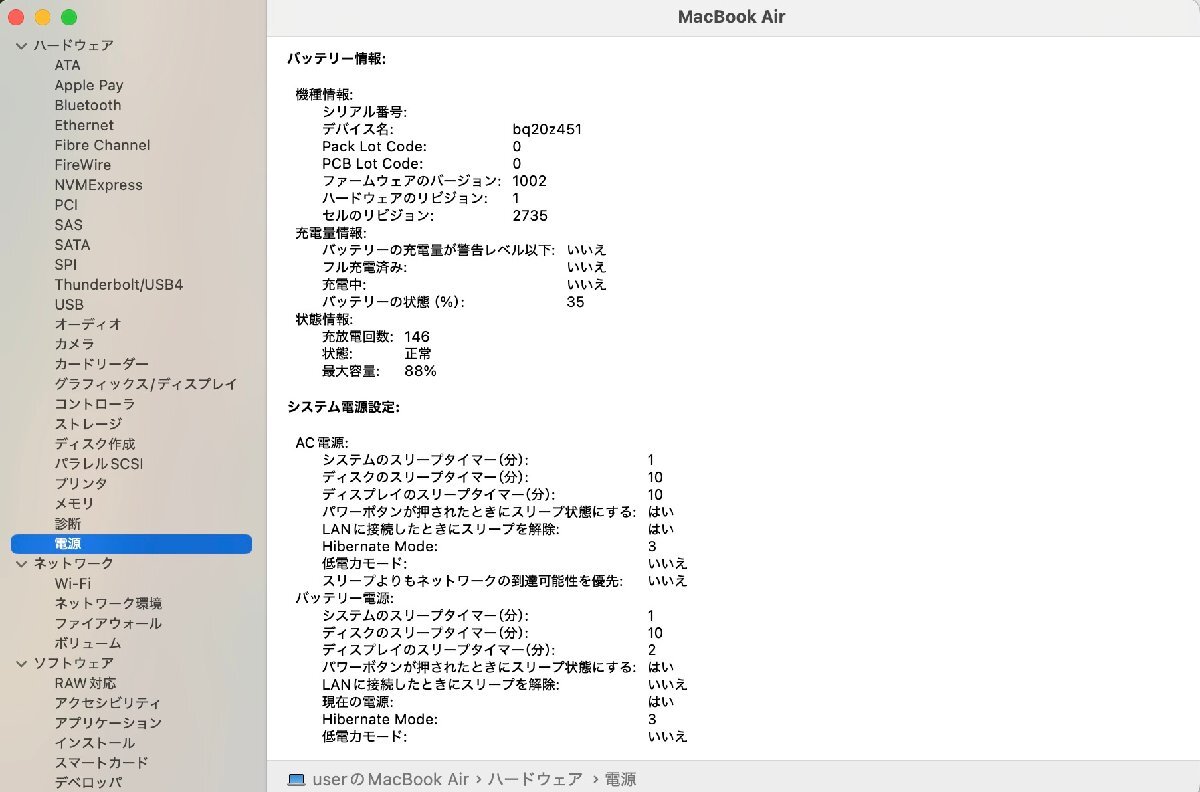Click the cycle count value 146
Screen dimensions: 1200x792
click(x=417, y=336)
